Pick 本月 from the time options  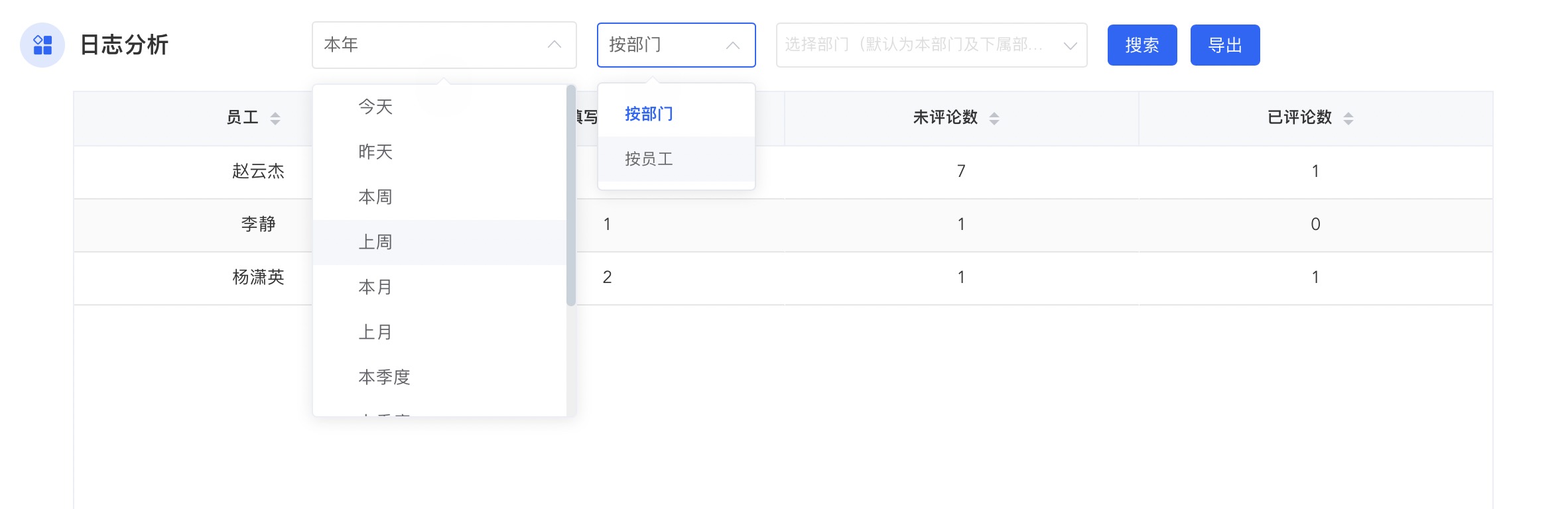tap(375, 287)
